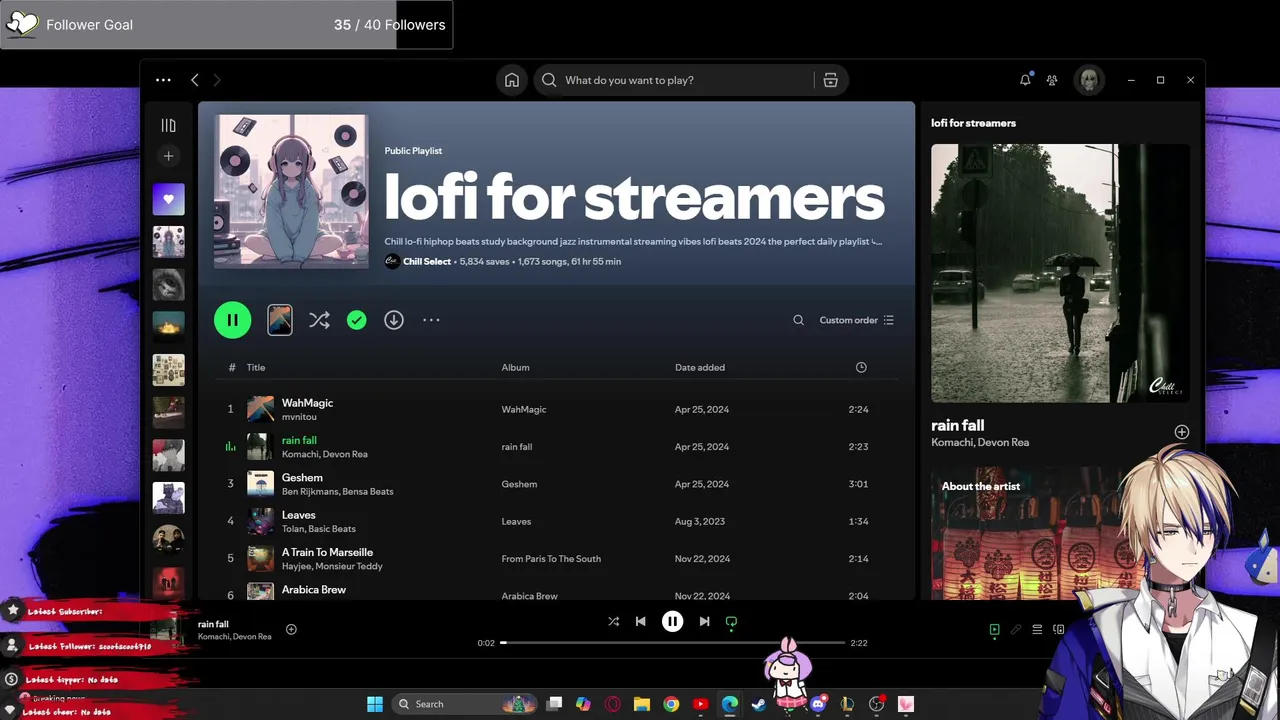Open 'Komachi, Devon Rea' in track list
Image resolution: width=1280 pixels, height=720 pixels.
point(325,454)
